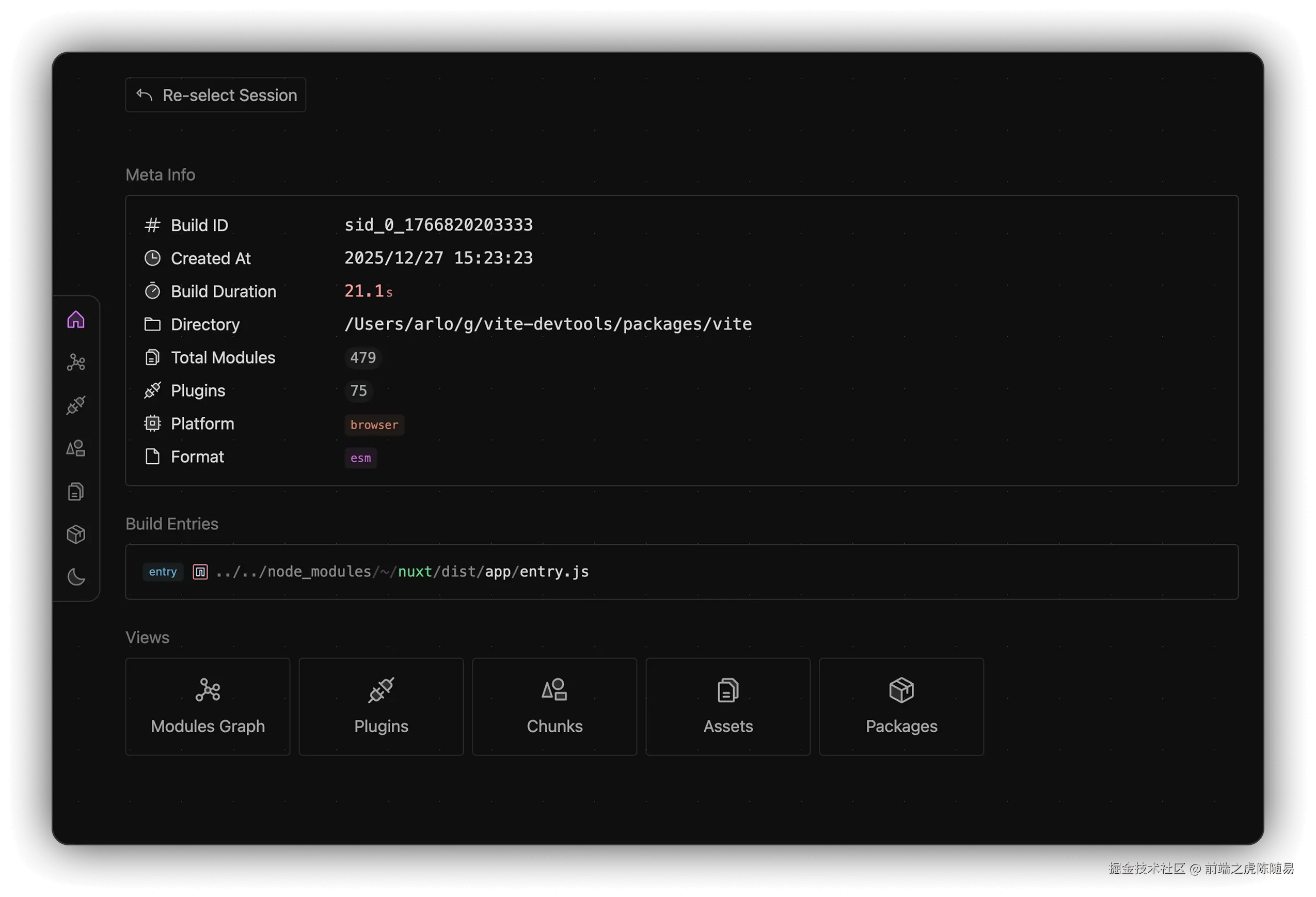Click the blue entry tag badge
The height and width of the screenshot is (897, 1316).
(x=163, y=572)
